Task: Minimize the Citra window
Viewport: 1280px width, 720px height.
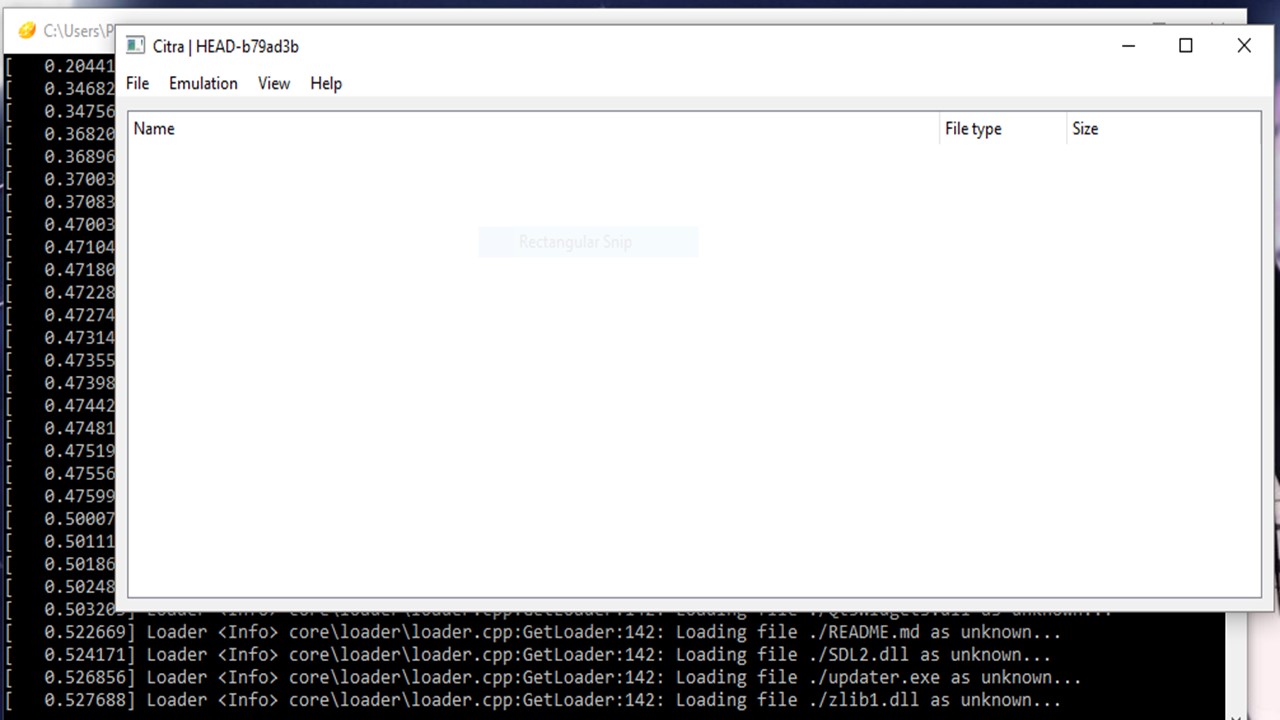Action: pyautogui.click(x=1128, y=46)
